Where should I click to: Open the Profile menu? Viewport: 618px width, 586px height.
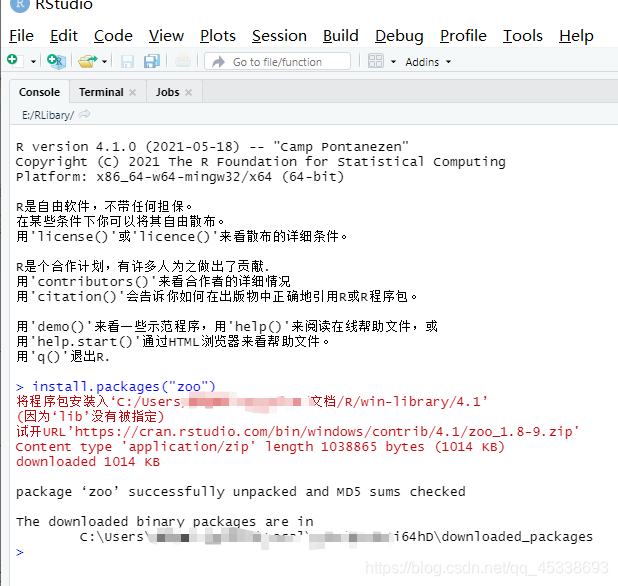463,36
